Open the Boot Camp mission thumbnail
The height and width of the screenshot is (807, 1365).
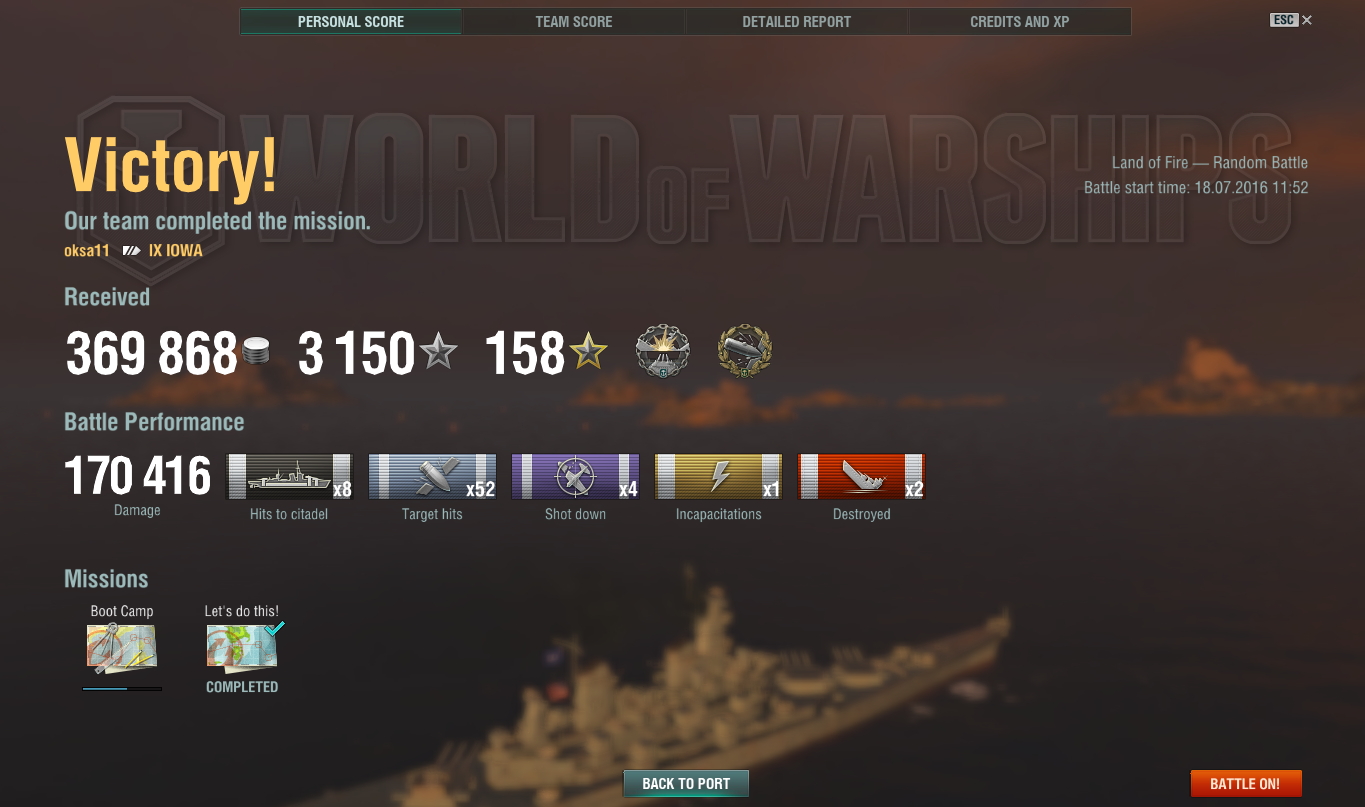[122, 646]
